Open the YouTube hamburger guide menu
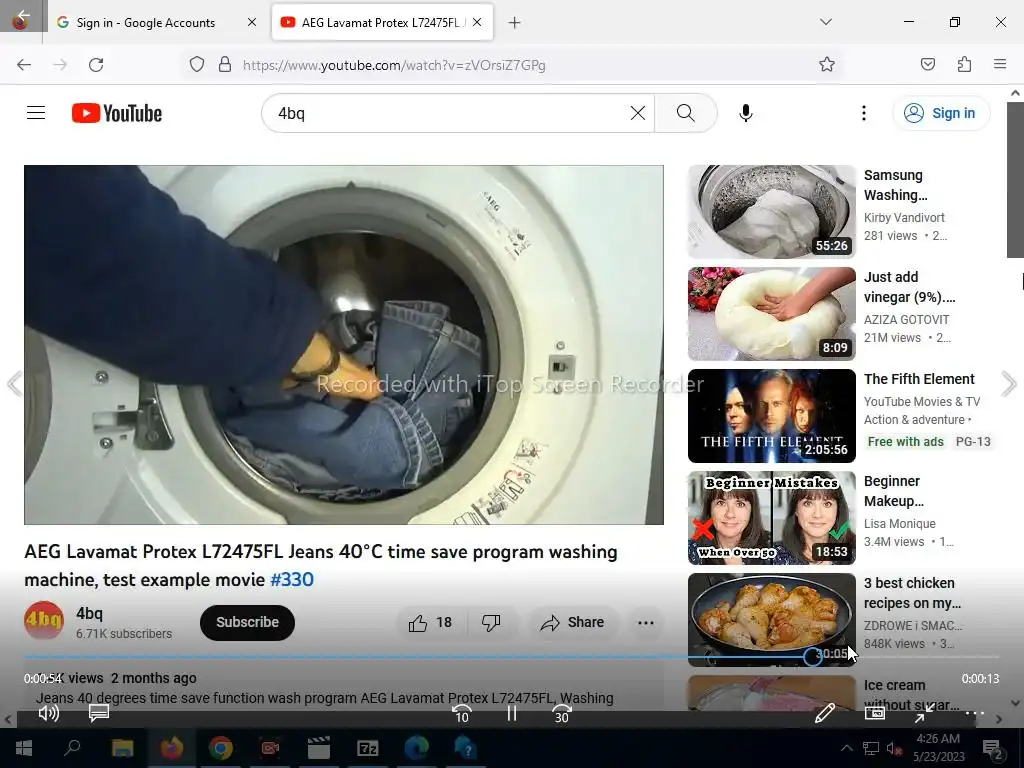This screenshot has width=1024, height=768. point(36,113)
